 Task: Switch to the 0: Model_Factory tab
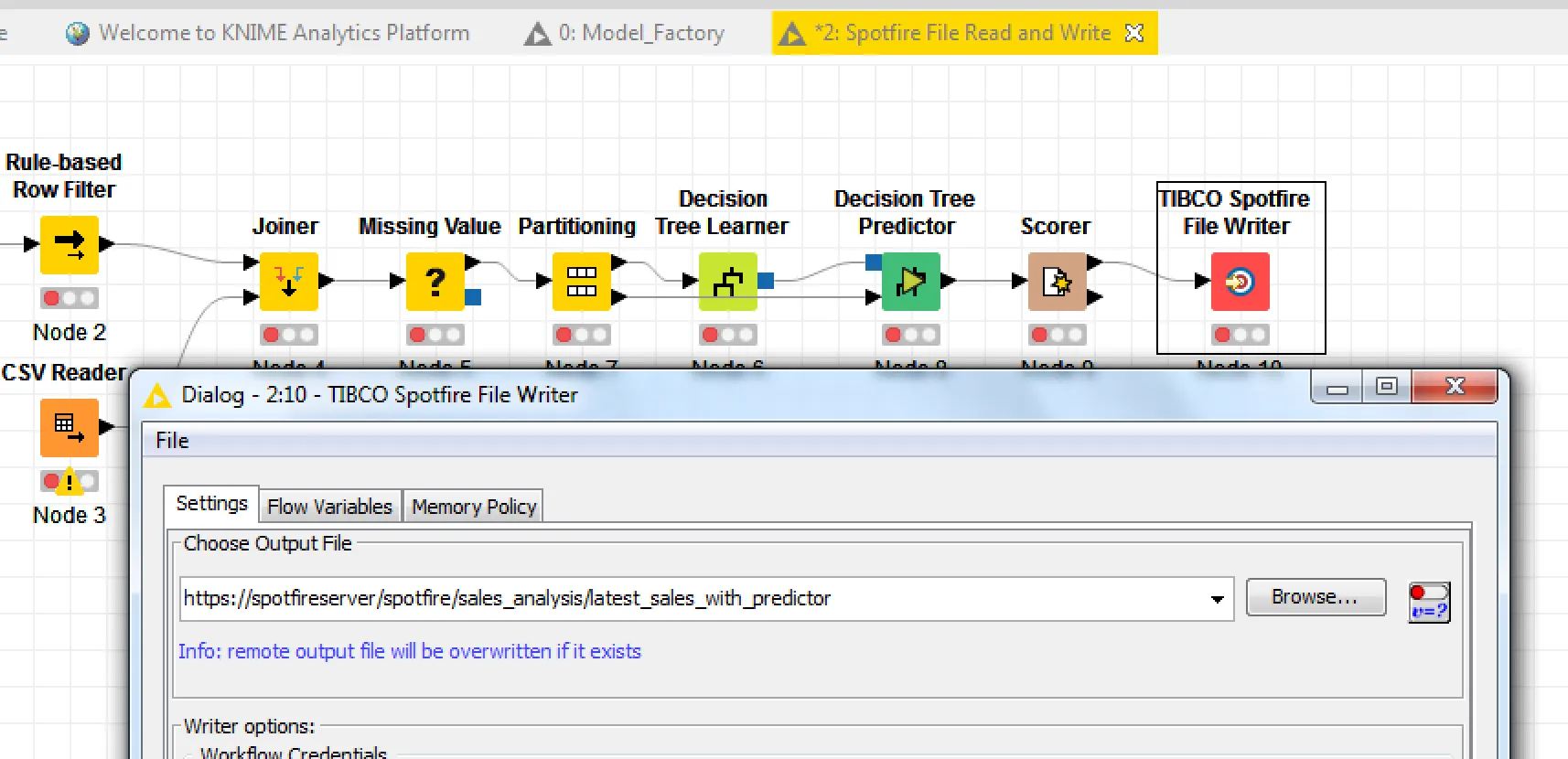click(x=625, y=33)
